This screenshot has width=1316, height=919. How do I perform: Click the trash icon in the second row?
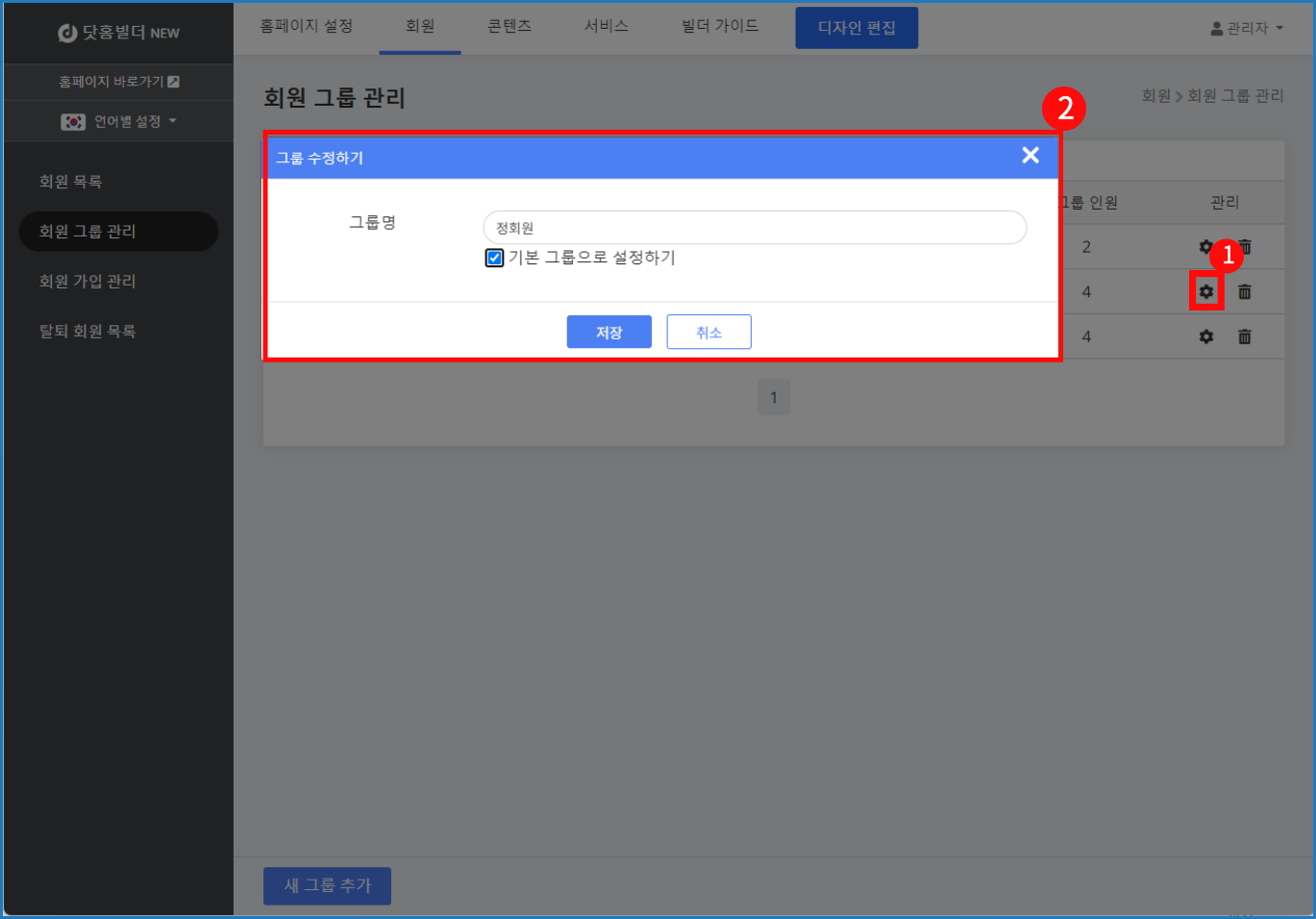[x=1244, y=291]
